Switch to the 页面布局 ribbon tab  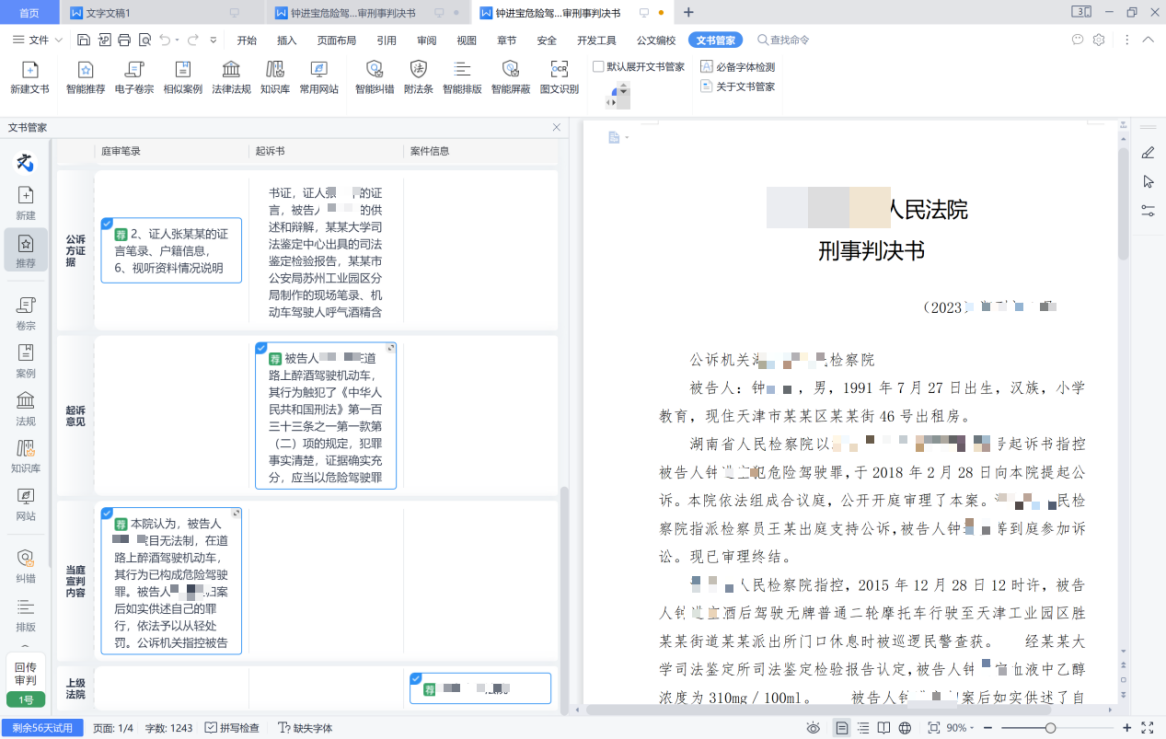[336, 40]
